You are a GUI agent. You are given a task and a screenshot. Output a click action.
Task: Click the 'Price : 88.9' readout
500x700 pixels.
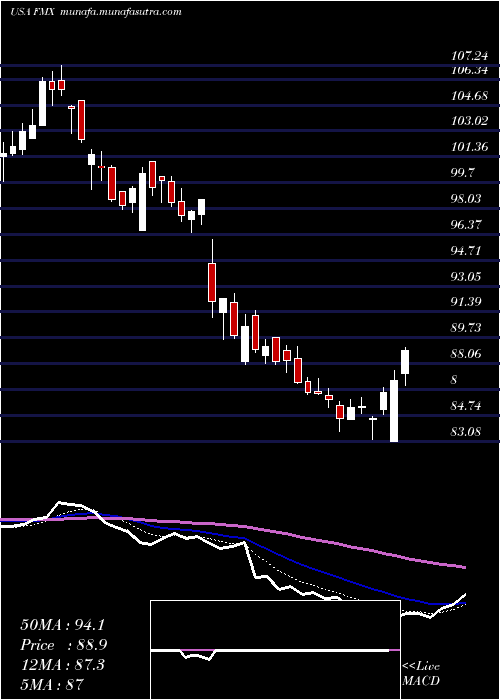64,645
